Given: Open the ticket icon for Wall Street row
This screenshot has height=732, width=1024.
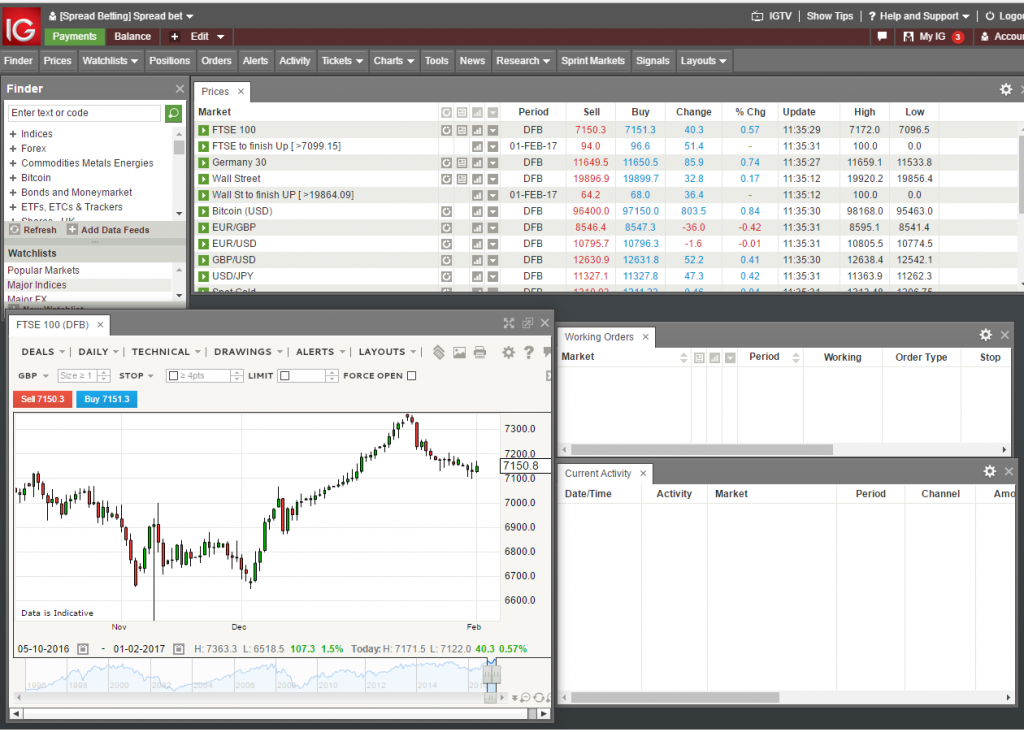Looking at the screenshot, I should click(x=462, y=179).
